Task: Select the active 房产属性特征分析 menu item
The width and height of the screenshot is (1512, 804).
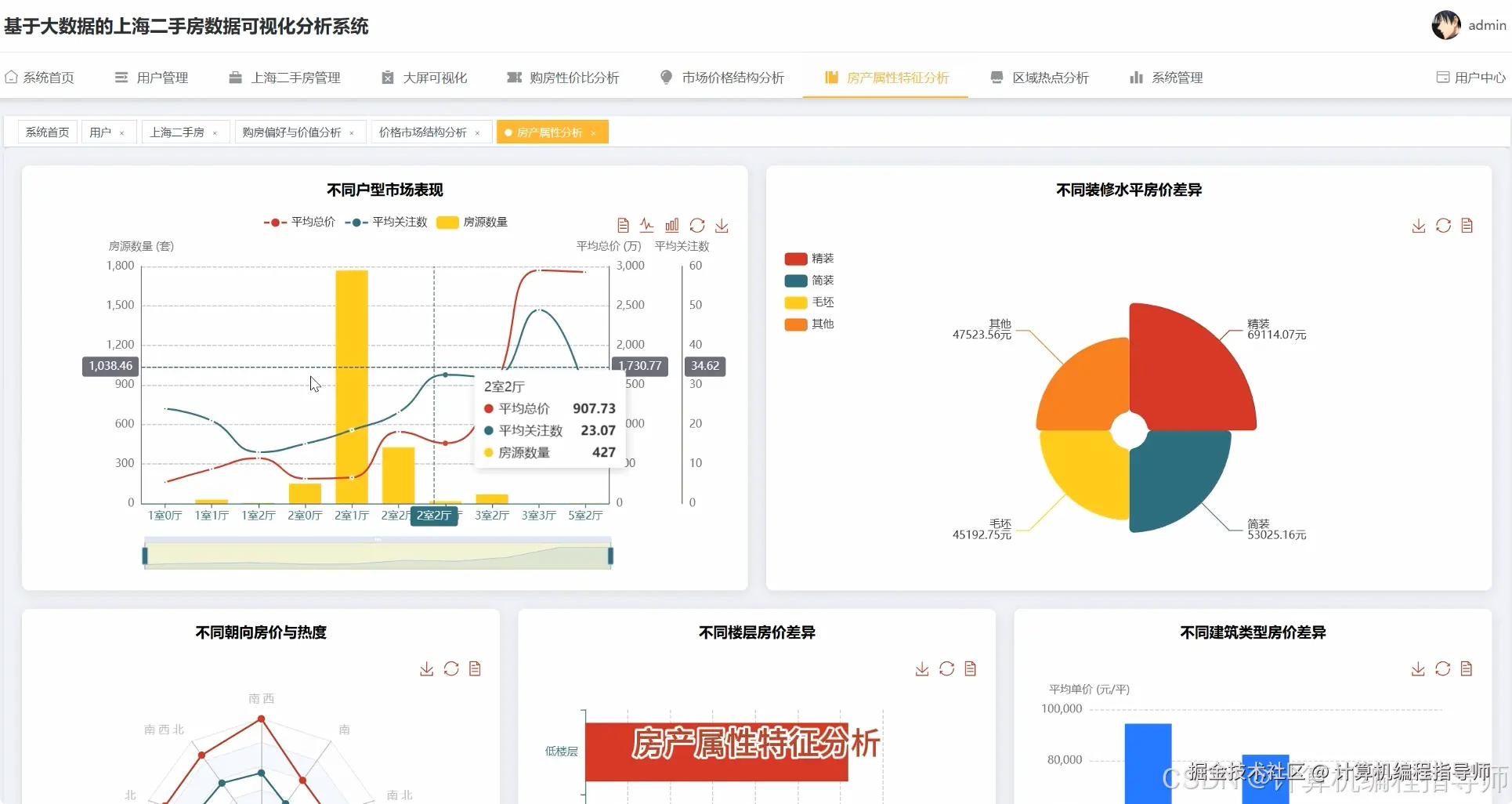Action: (x=886, y=78)
